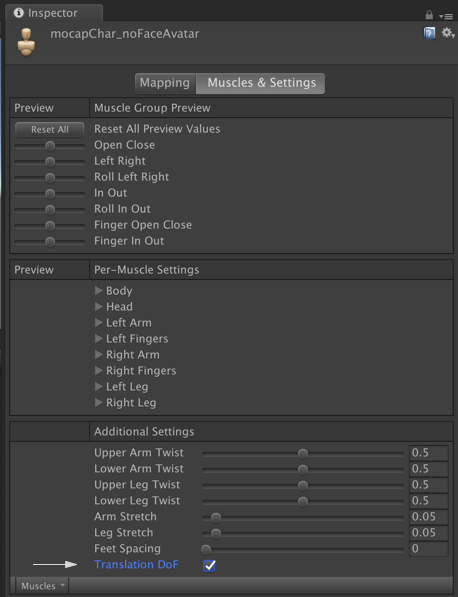Image resolution: width=458 pixels, height=597 pixels.
Task: Toggle the Translation DoF checkbox
Action: pyautogui.click(x=209, y=565)
